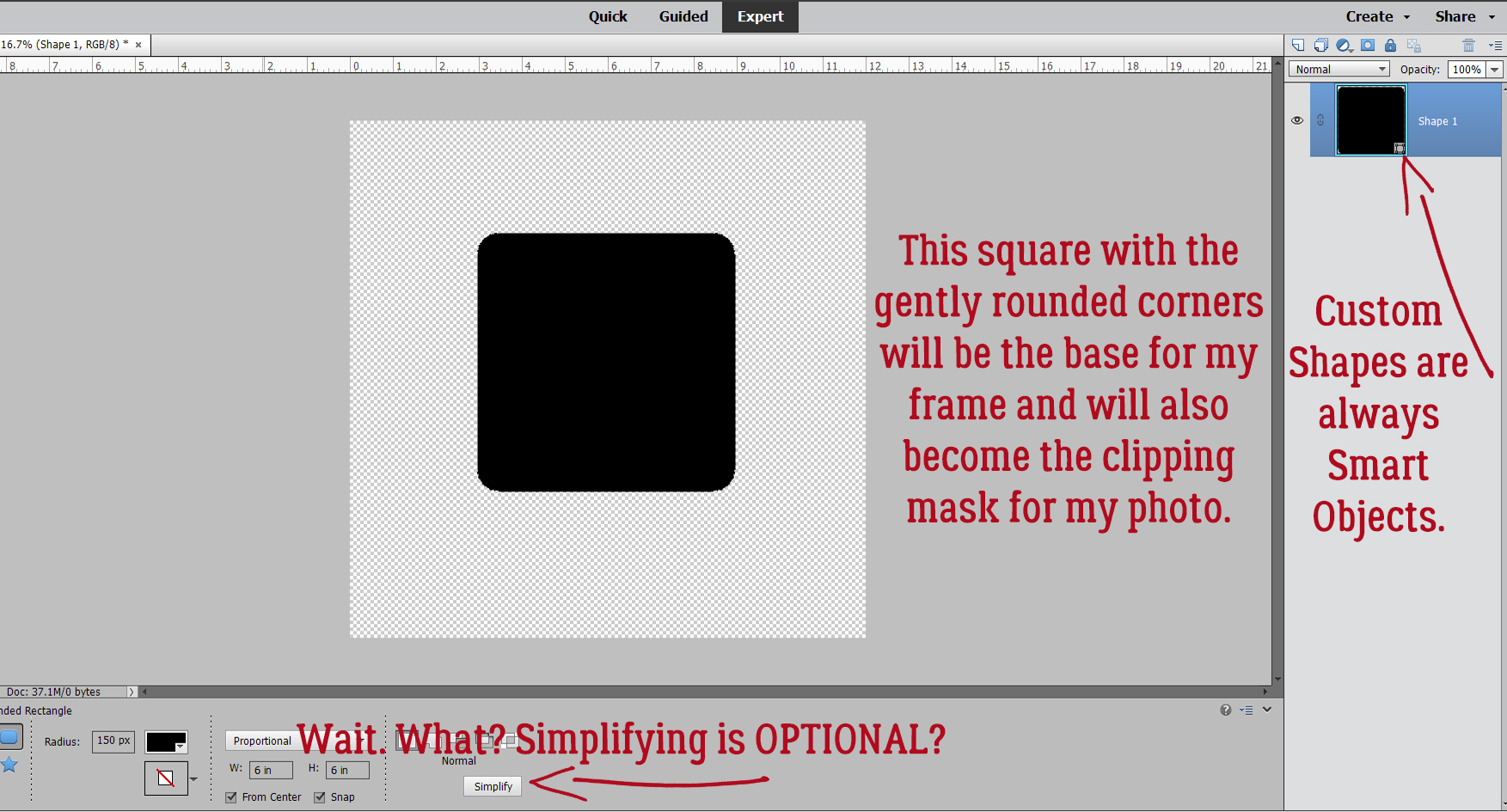Switch to Expert edit mode
Screen dimensions: 1507x812
click(760, 16)
